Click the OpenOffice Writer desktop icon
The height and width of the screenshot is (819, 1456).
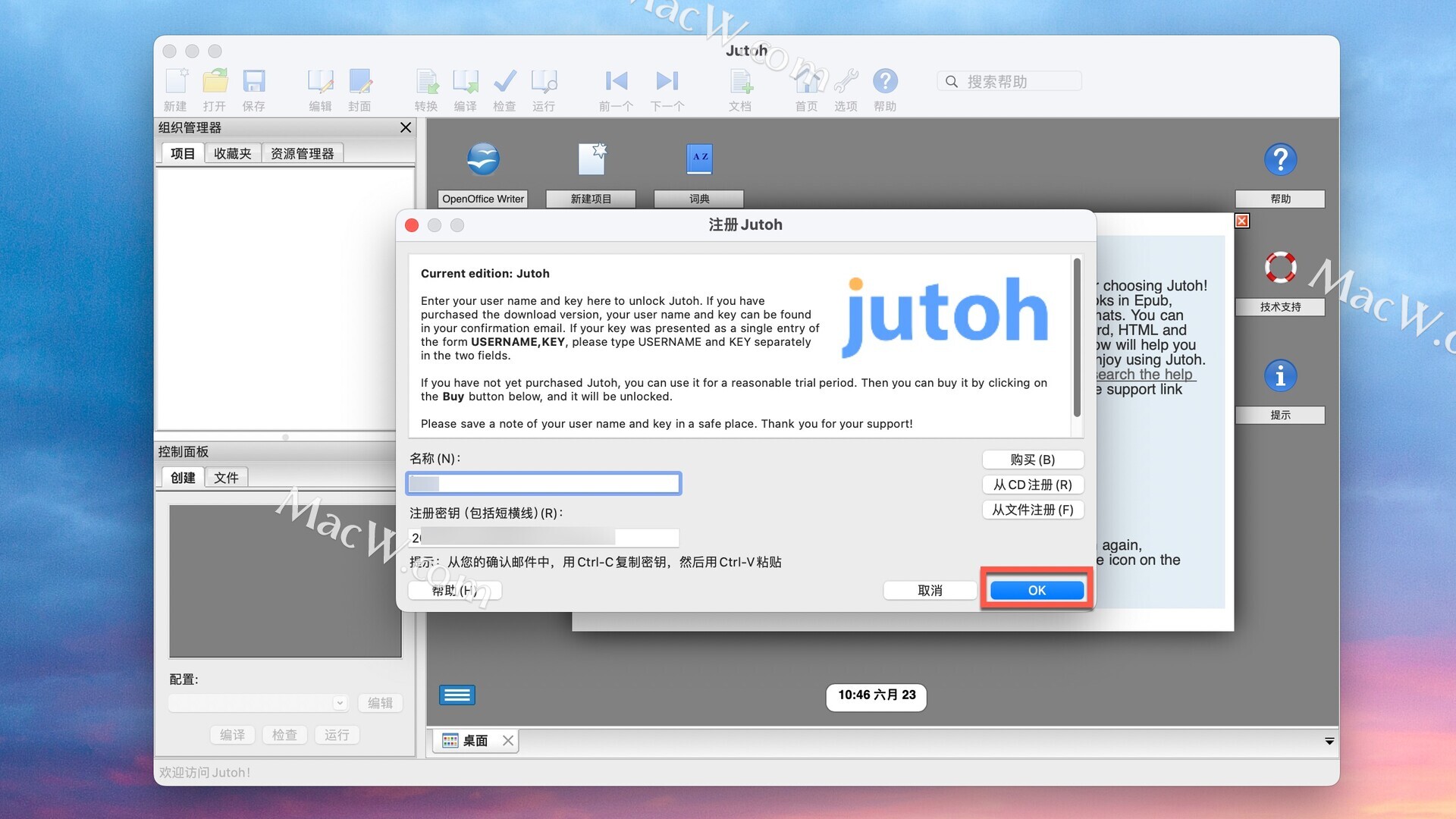pos(483,159)
